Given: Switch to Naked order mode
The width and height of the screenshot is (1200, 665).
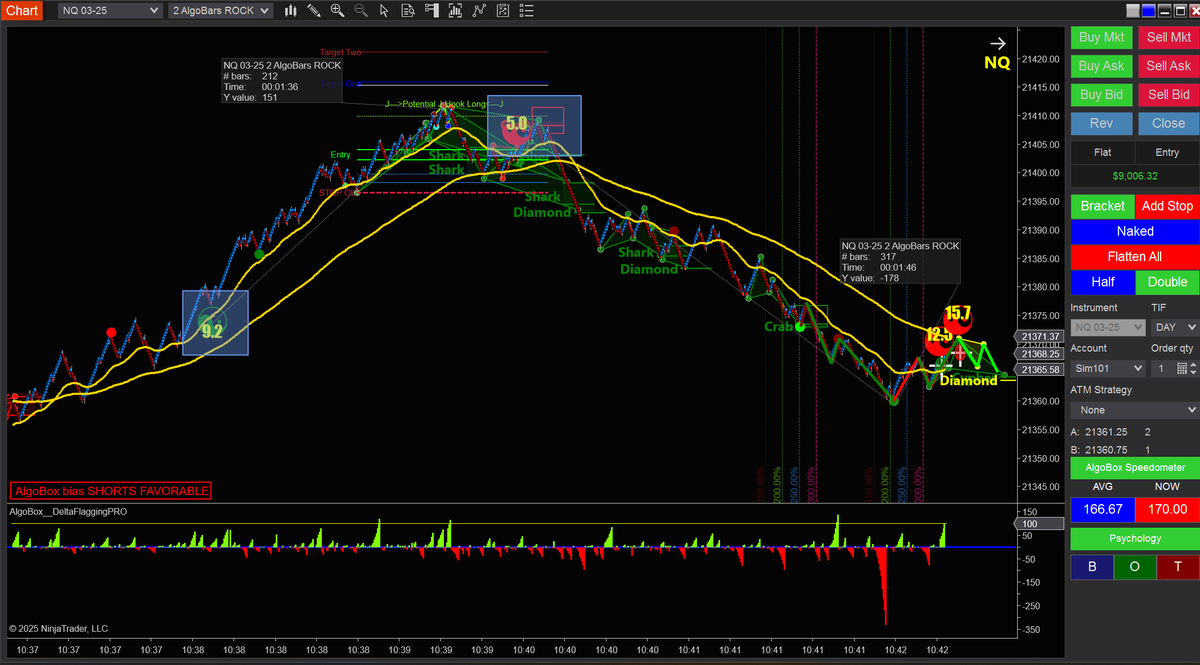Looking at the screenshot, I should point(1135,231).
